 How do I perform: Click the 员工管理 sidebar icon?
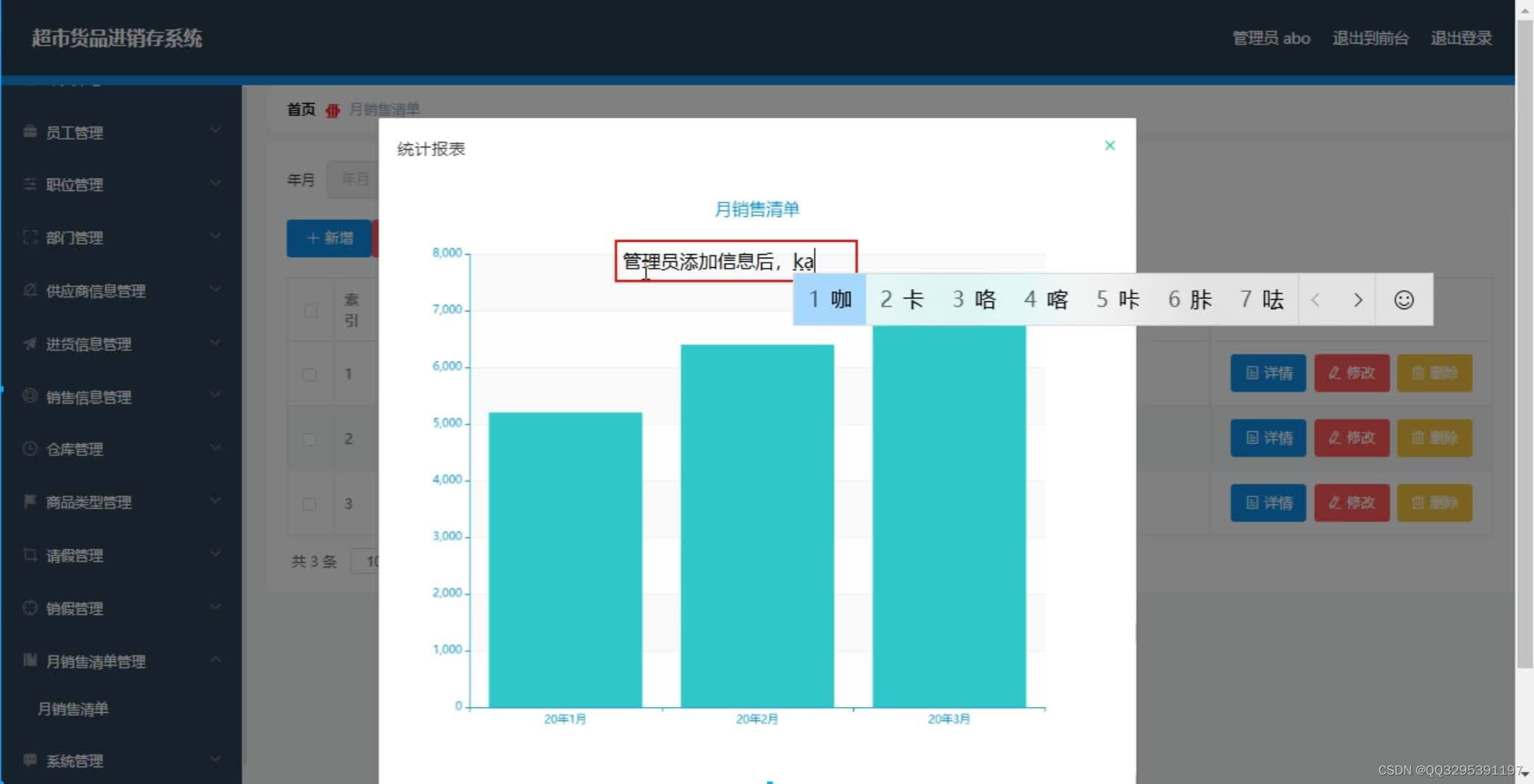click(x=30, y=131)
